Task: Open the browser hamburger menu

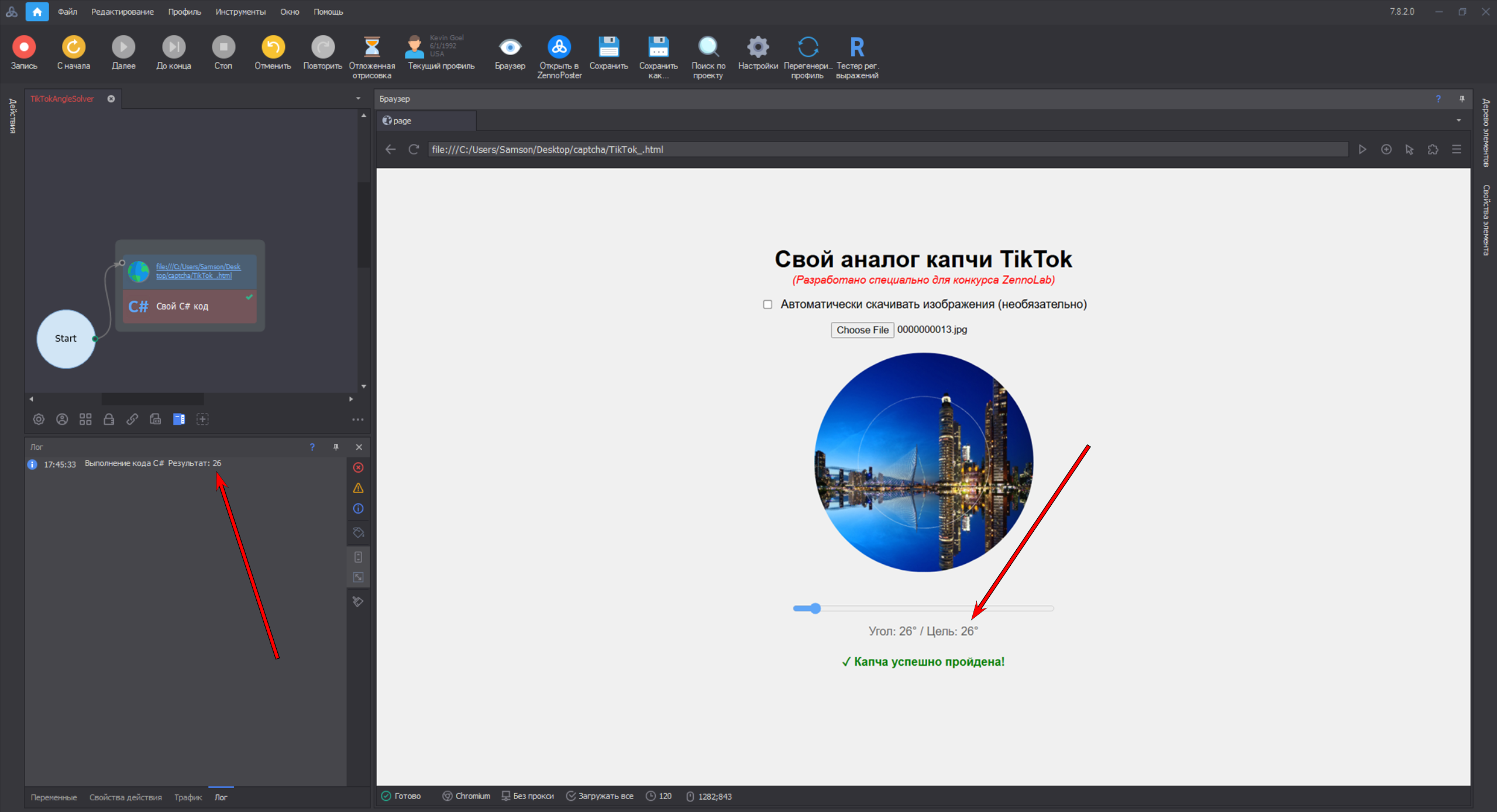Action: coord(1457,149)
